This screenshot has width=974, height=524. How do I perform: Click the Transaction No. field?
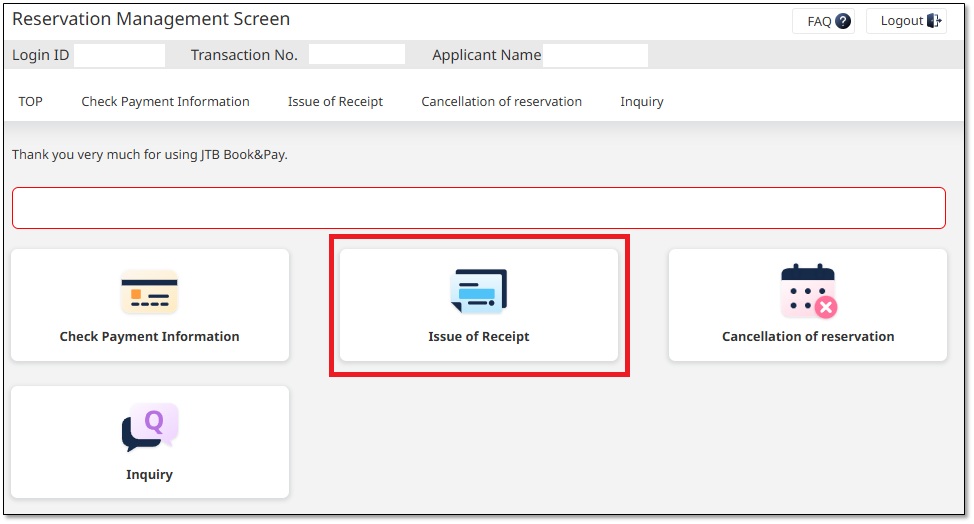coord(356,55)
